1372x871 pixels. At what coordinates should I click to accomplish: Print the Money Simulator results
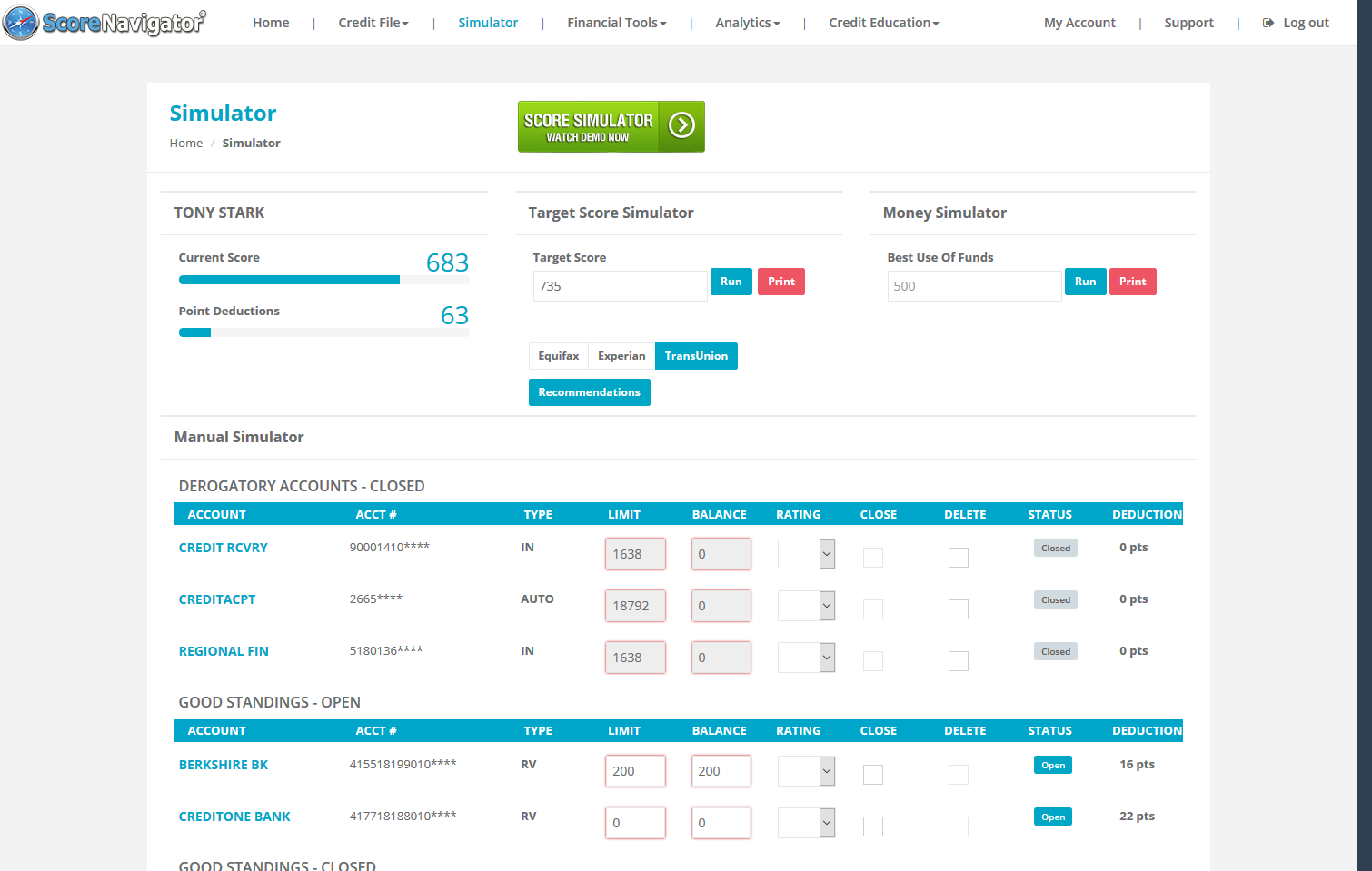[1133, 282]
